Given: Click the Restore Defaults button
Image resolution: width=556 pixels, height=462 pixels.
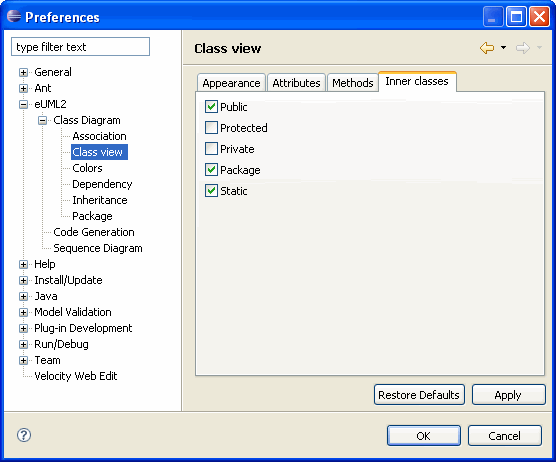Looking at the screenshot, I should click(x=419, y=395).
